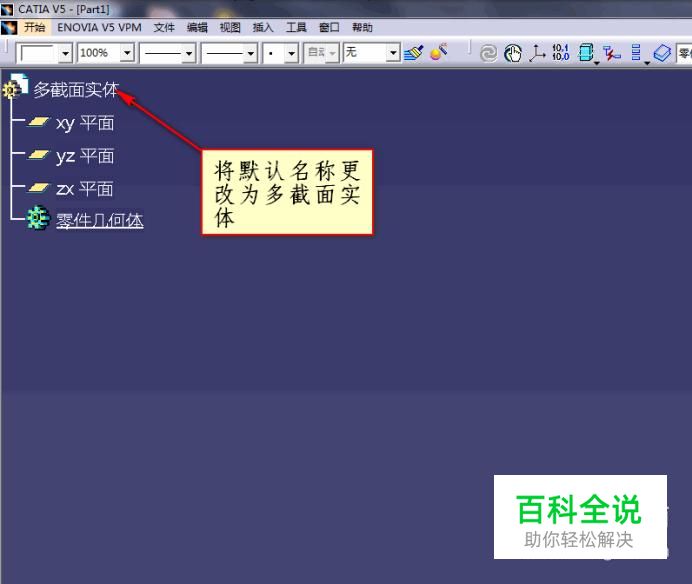The height and width of the screenshot is (584, 692).
Task: Open the 100% transparency dropdown
Action: point(127,53)
